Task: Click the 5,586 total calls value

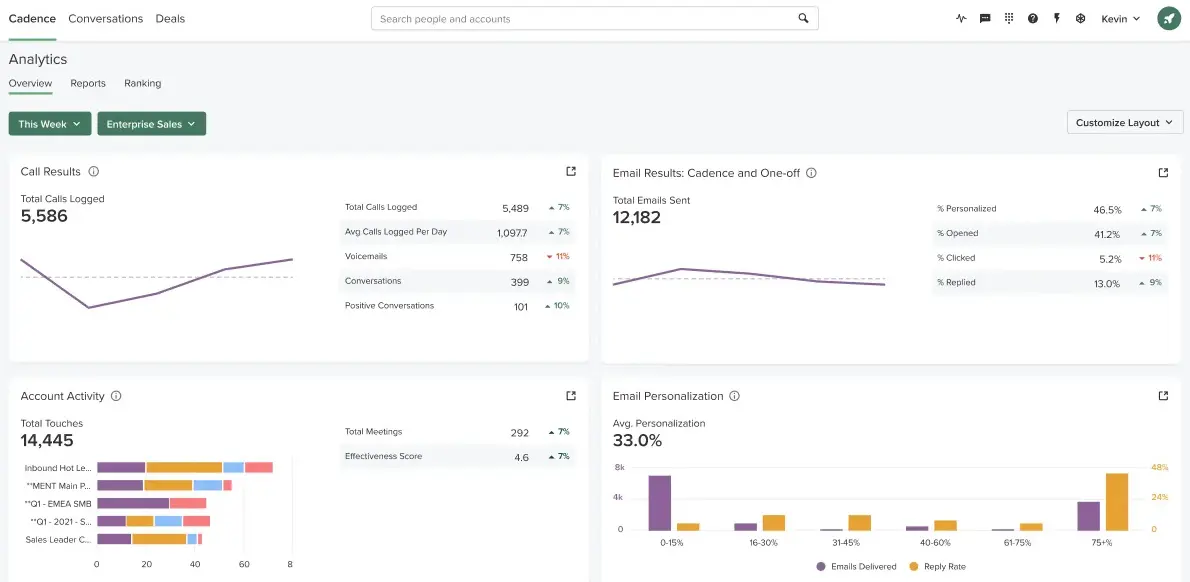Action: [44, 216]
